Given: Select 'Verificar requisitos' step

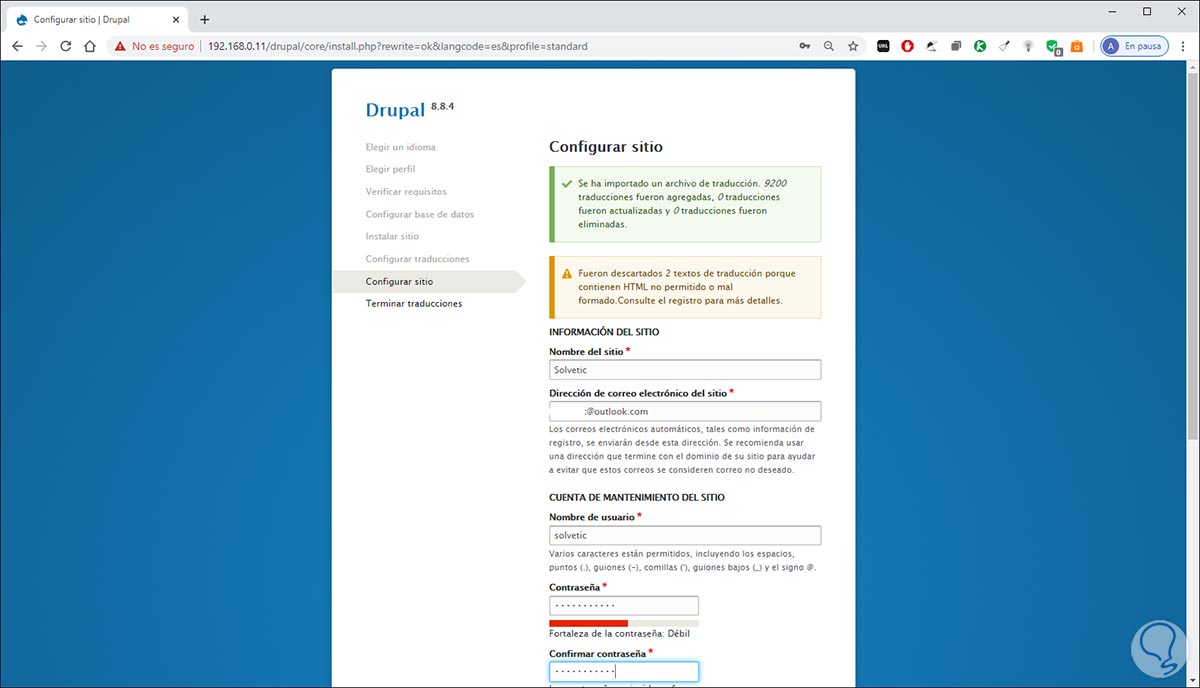Looking at the screenshot, I should click(406, 191).
